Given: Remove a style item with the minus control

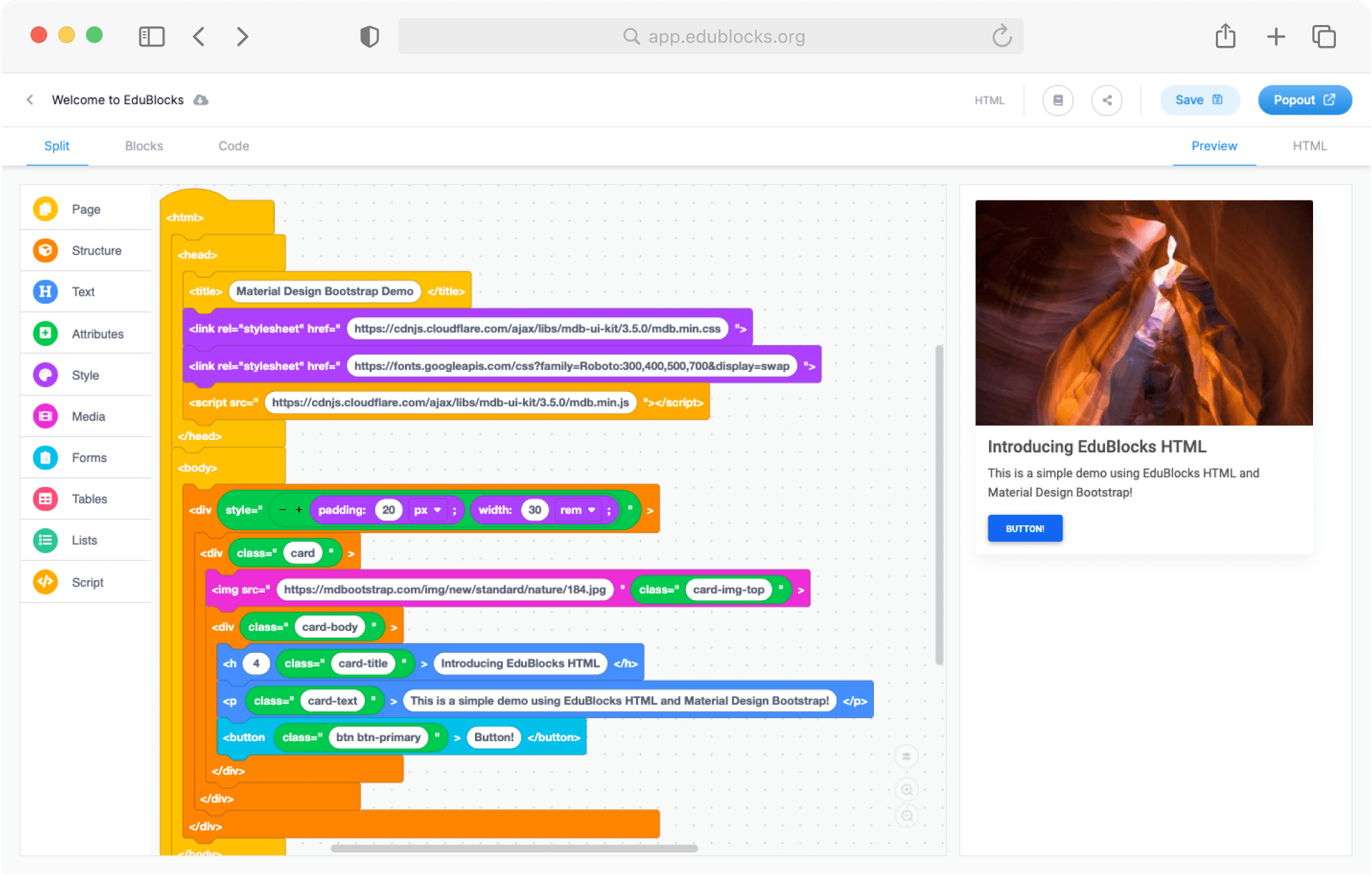Looking at the screenshot, I should pos(283,510).
